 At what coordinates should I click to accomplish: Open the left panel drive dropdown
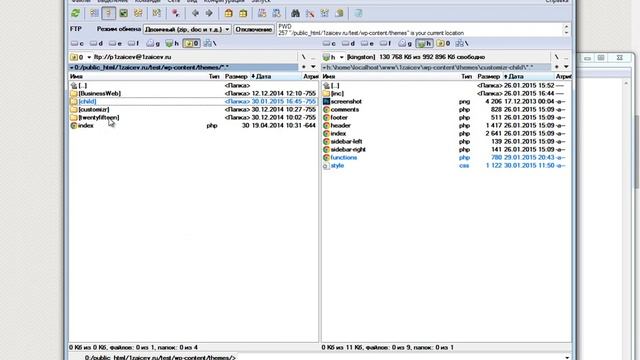click(x=81, y=57)
